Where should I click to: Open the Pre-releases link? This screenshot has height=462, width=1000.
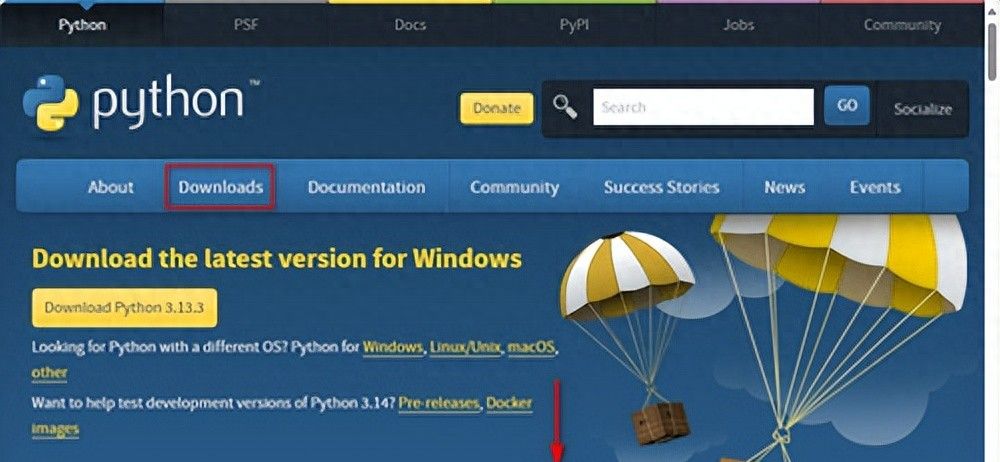click(x=439, y=403)
